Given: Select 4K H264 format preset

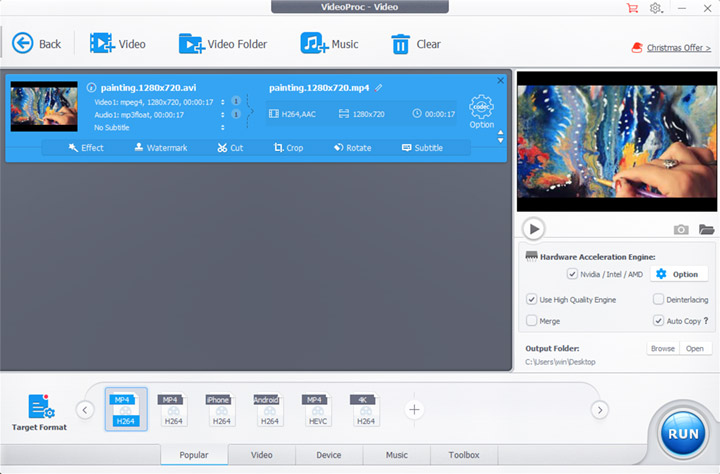Looking at the screenshot, I should [x=366, y=410].
